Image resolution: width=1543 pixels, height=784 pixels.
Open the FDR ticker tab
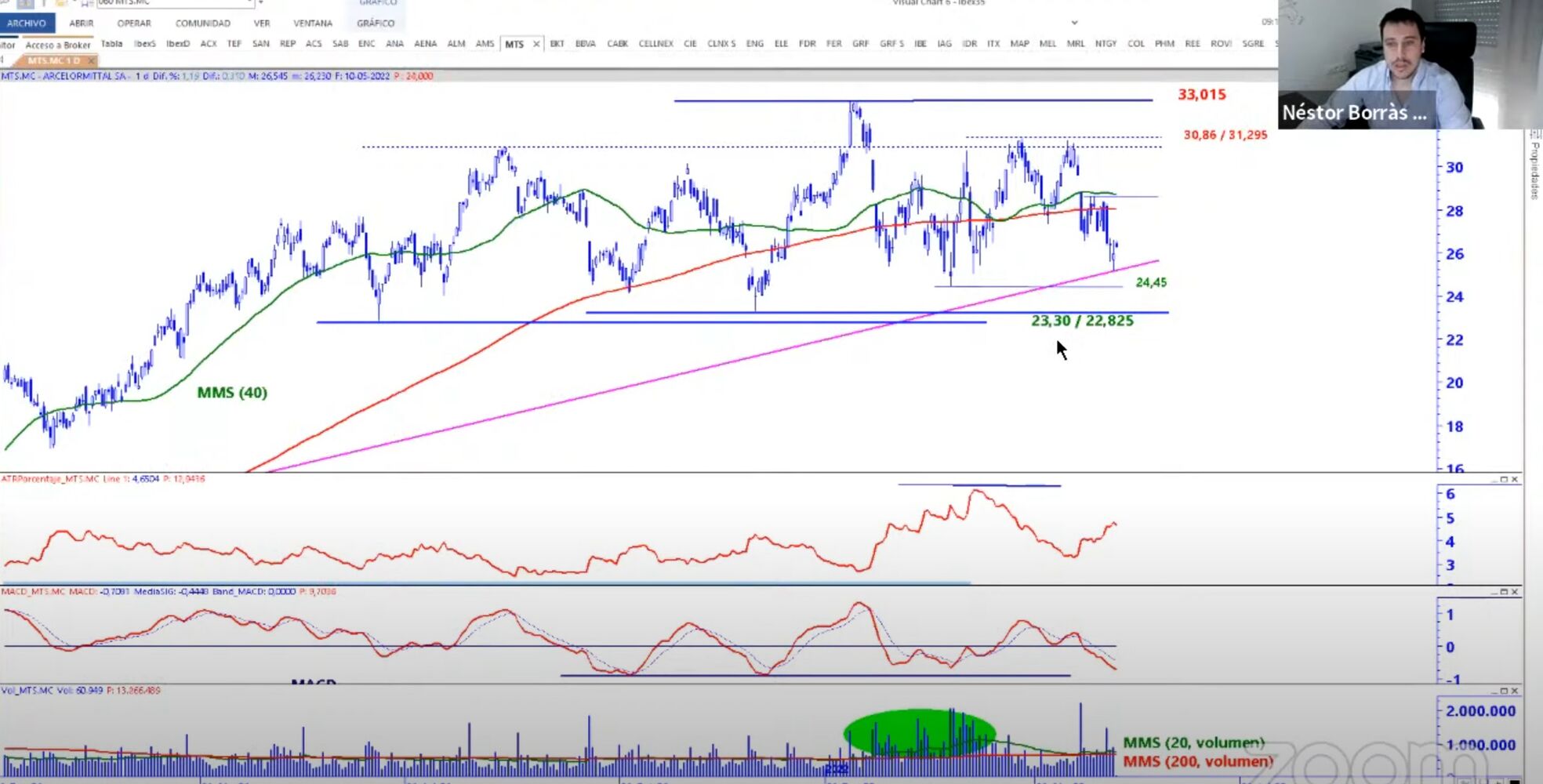tap(808, 44)
